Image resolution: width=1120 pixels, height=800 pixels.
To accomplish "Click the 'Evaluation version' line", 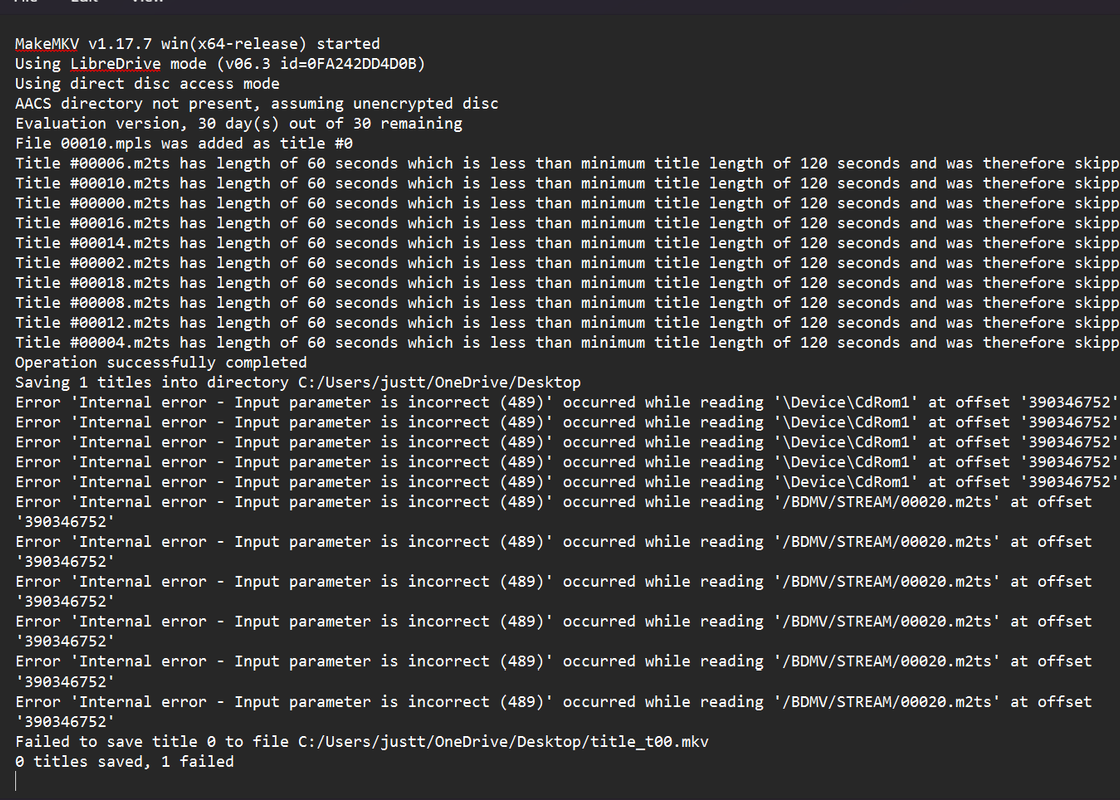I will pos(239,124).
